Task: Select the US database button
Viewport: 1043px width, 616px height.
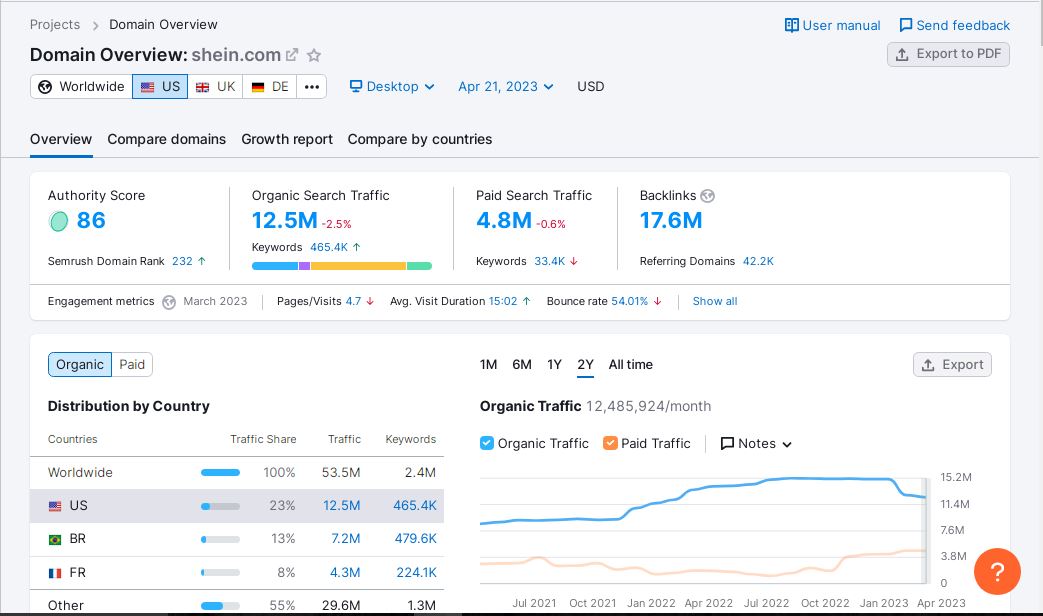Action: coord(160,86)
